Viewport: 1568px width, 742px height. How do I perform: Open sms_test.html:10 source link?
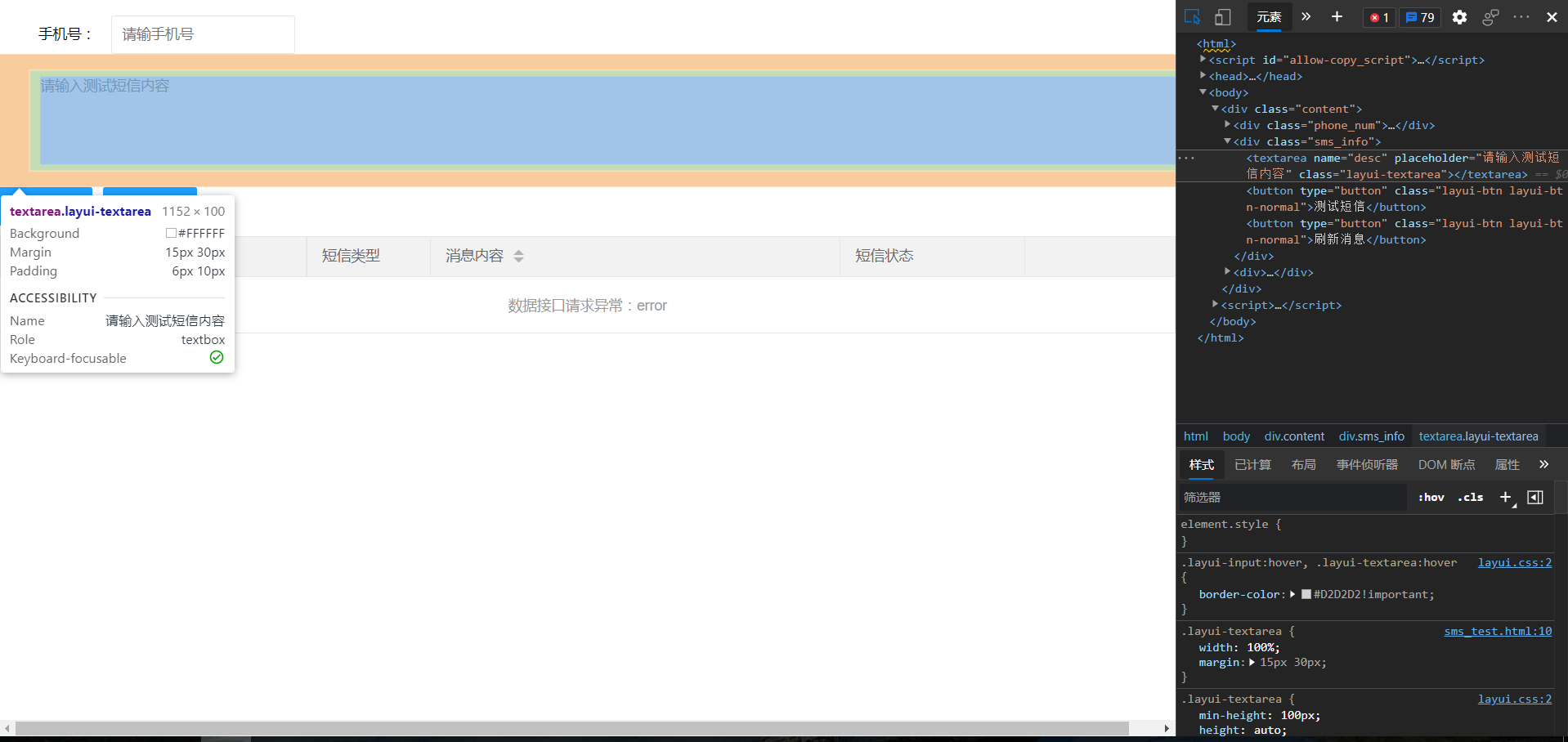click(x=1497, y=631)
